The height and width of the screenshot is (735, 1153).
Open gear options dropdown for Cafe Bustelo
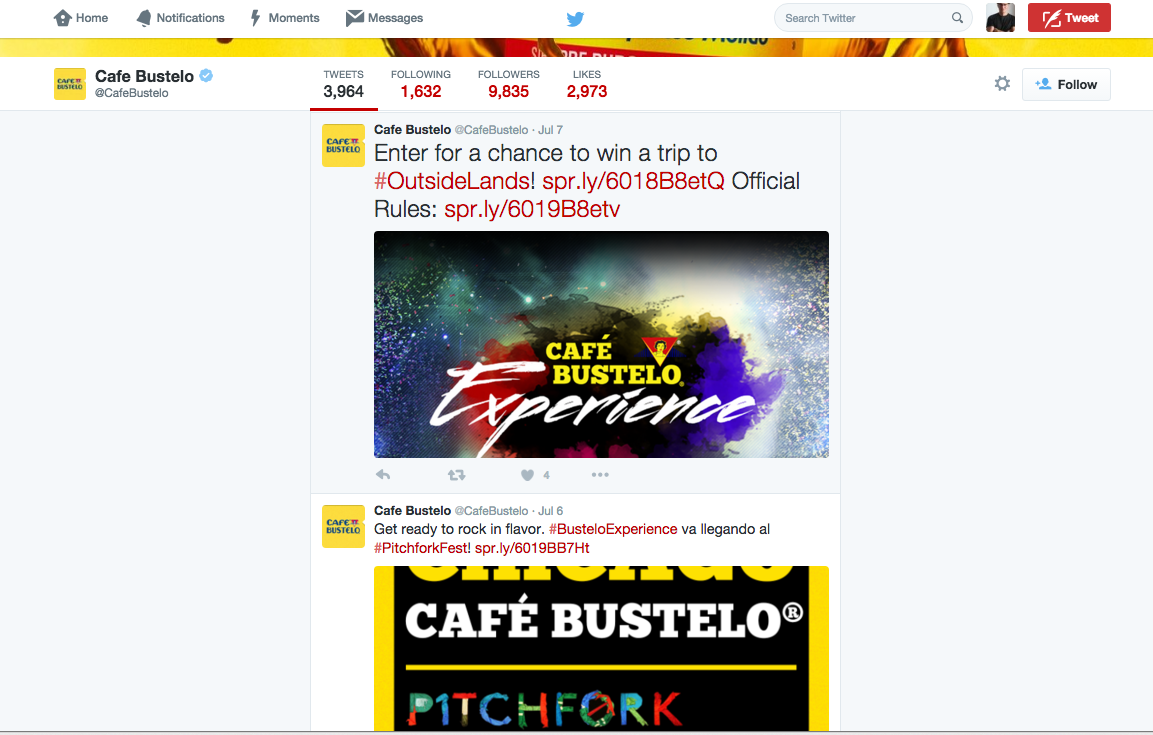click(1002, 84)
